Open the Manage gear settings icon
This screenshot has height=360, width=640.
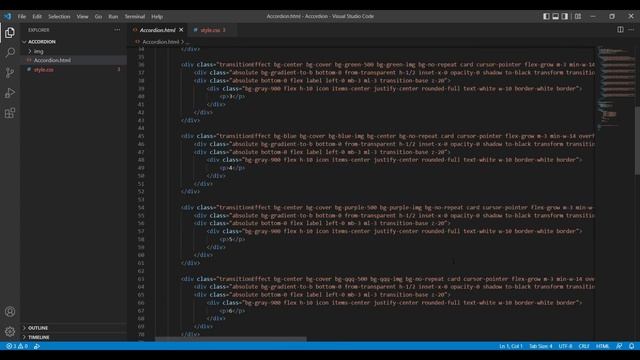10,331
